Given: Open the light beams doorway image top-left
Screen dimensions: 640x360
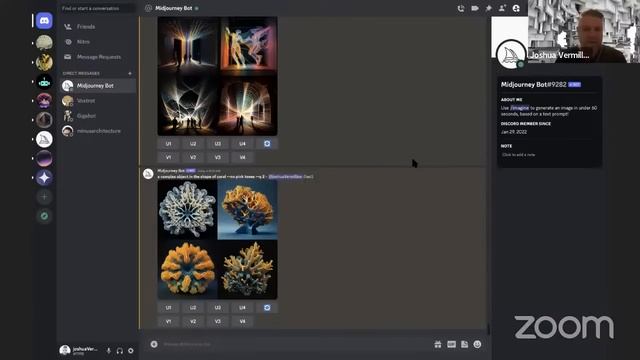Looking at the screenshot, I should point(187,46).
